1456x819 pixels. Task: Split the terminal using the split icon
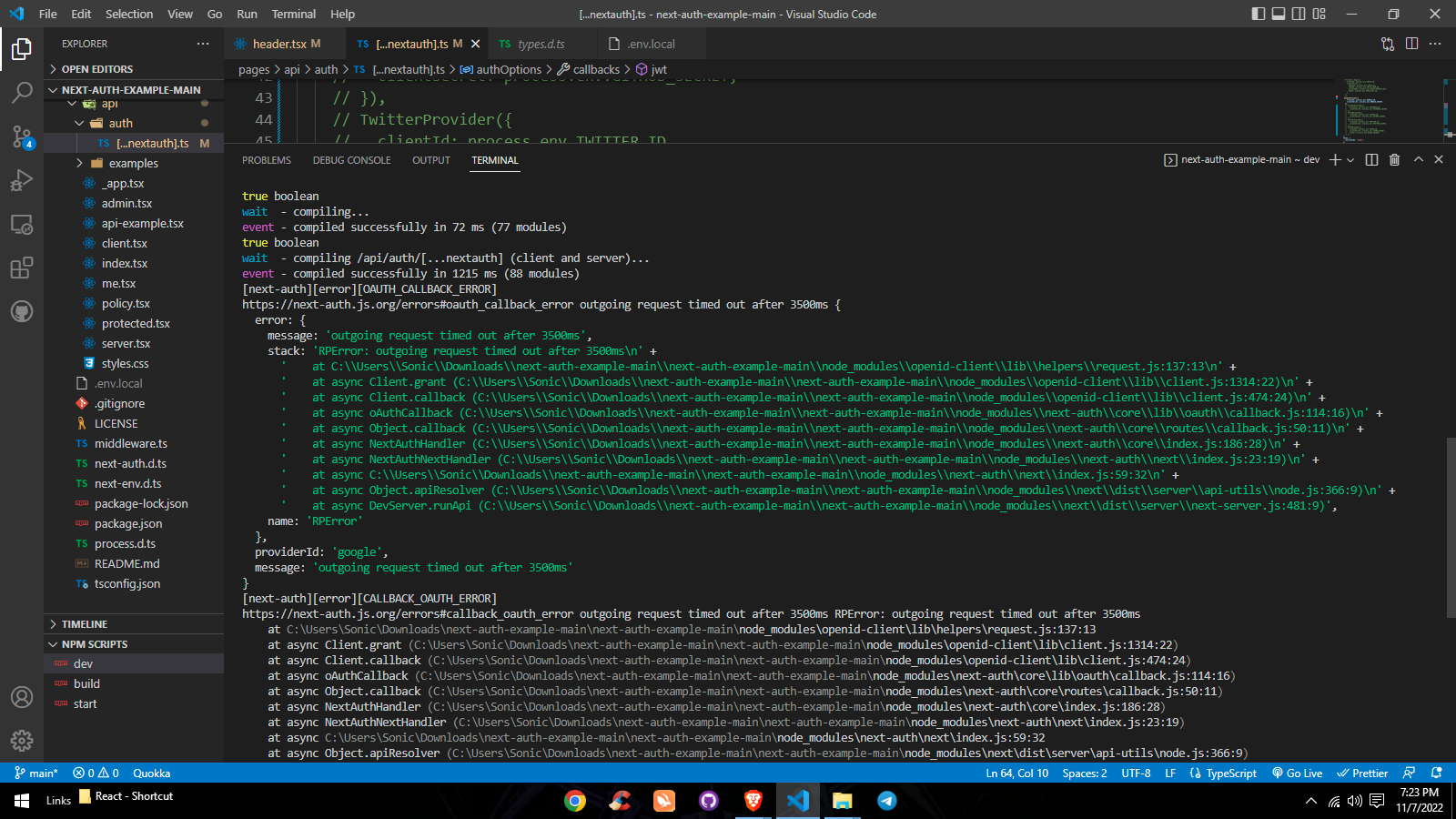click(x=1371, y=159)
